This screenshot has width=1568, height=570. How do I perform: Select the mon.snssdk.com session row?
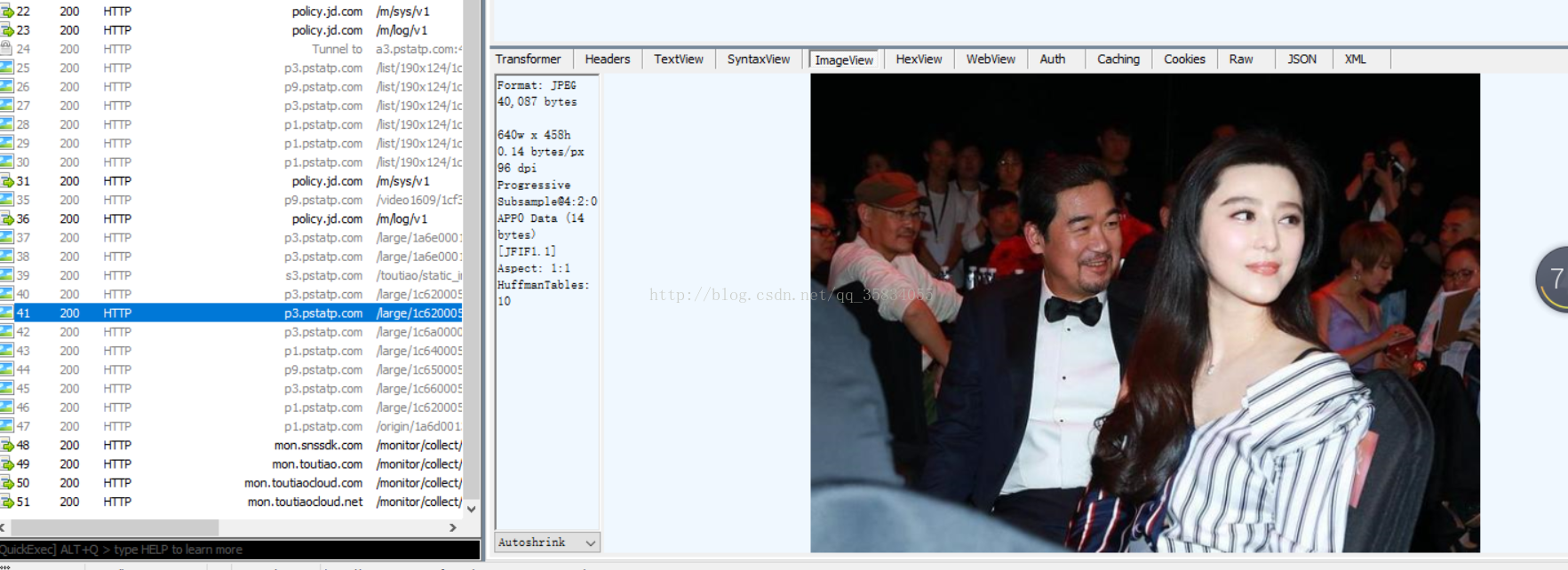pyautogui.click(x=231, y=445)
